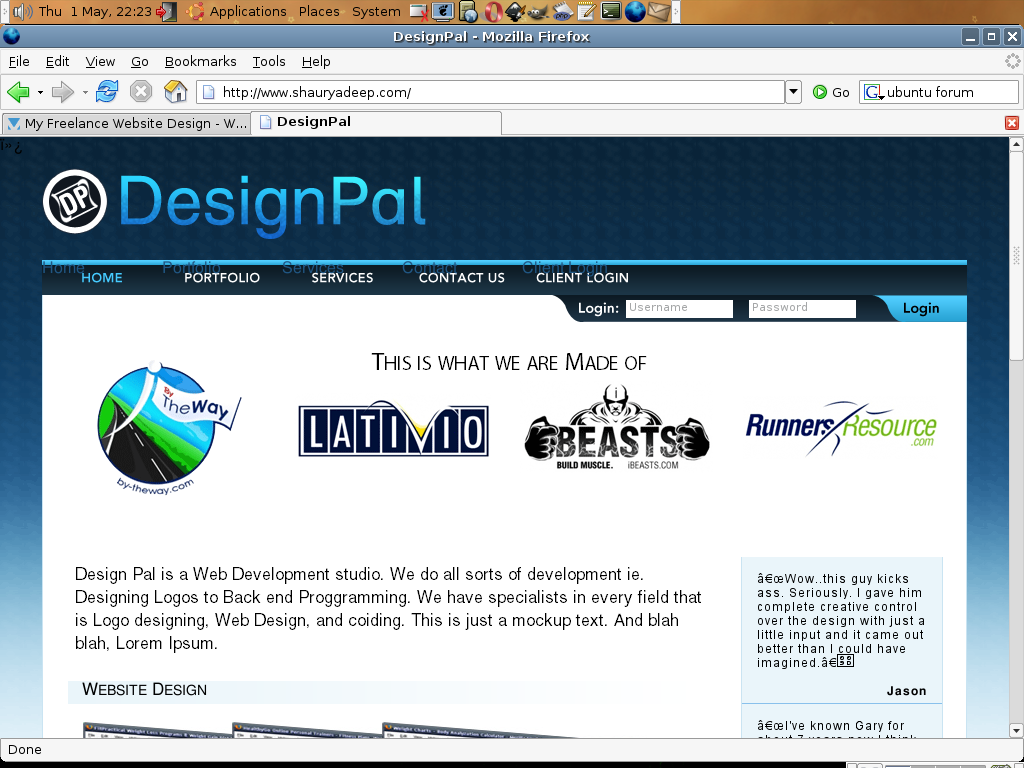Viewport: 1024px width, 768px height.
Task: Go to the Home page icon
Action: click(175, 91)
